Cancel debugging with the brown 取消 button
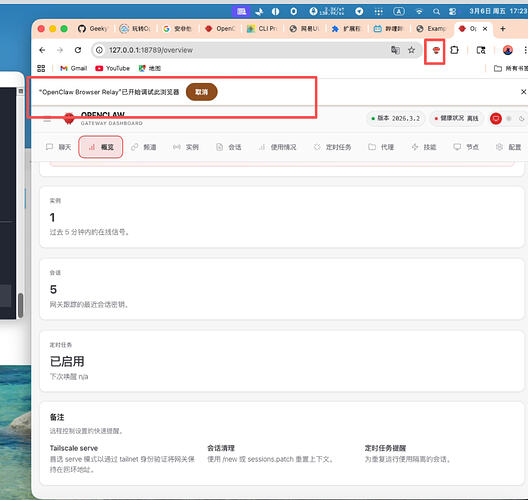The width and height of the screenshot is (528, 500). pyautogui.click(x=201, y=92)
